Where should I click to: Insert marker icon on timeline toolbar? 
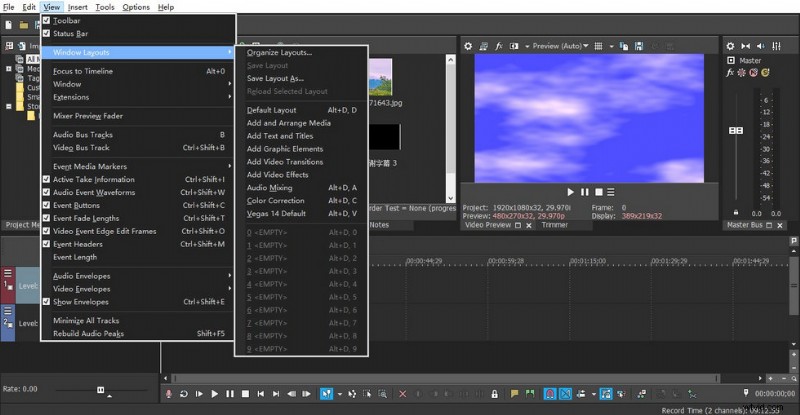[x=514, y=394]
